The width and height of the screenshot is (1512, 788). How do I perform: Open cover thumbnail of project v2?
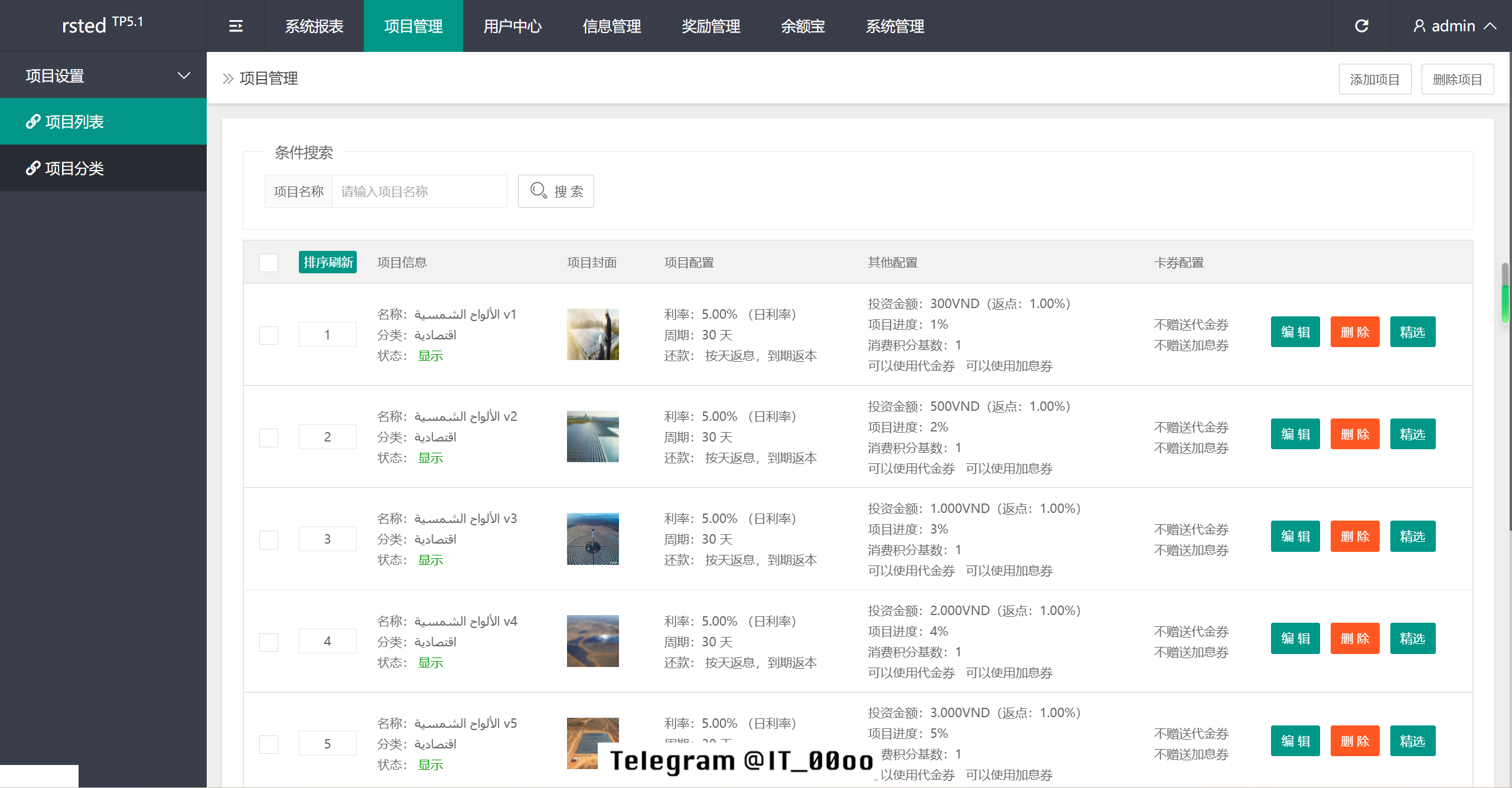point(593,437)
